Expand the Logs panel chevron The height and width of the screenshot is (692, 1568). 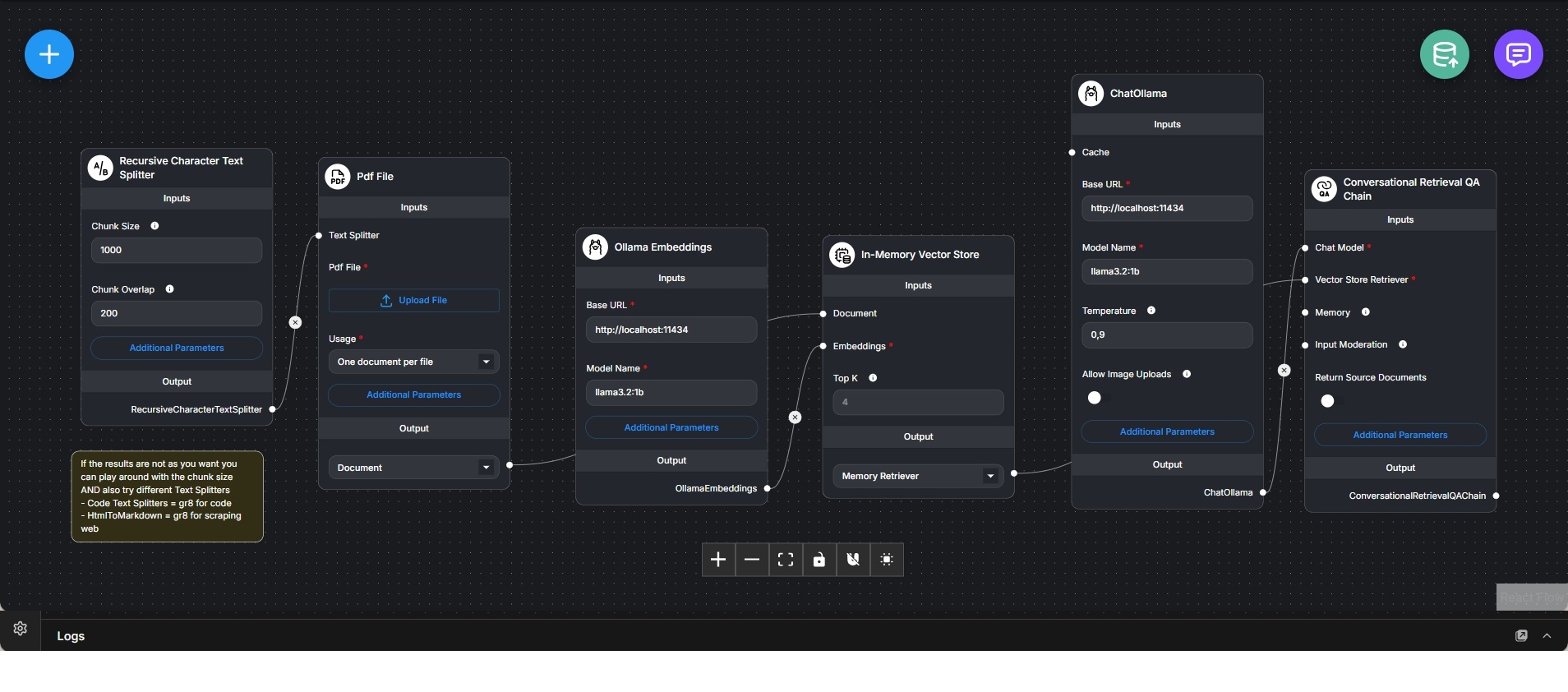1547,636
